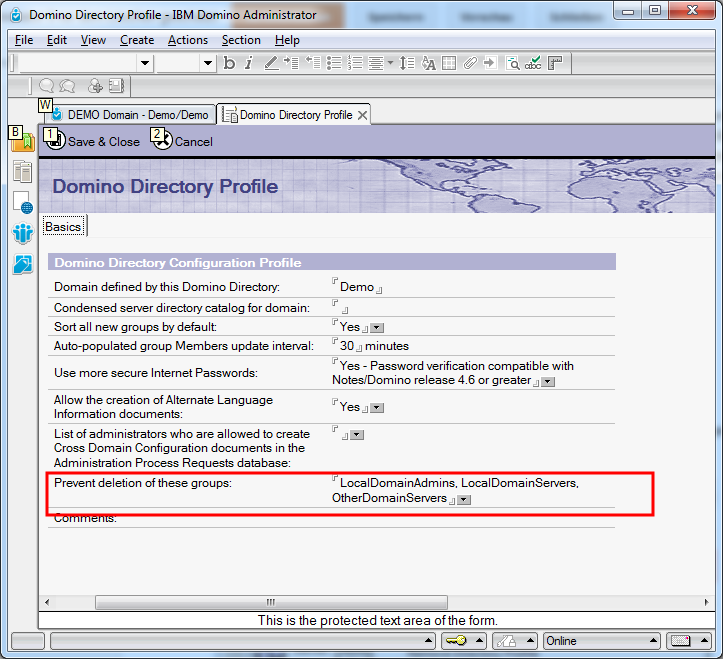Viewport: 723px width, 659px height.
Task: Open the 'Sort all new groups' dropdown
Action: pyautogui.click(x=377, y=328)
